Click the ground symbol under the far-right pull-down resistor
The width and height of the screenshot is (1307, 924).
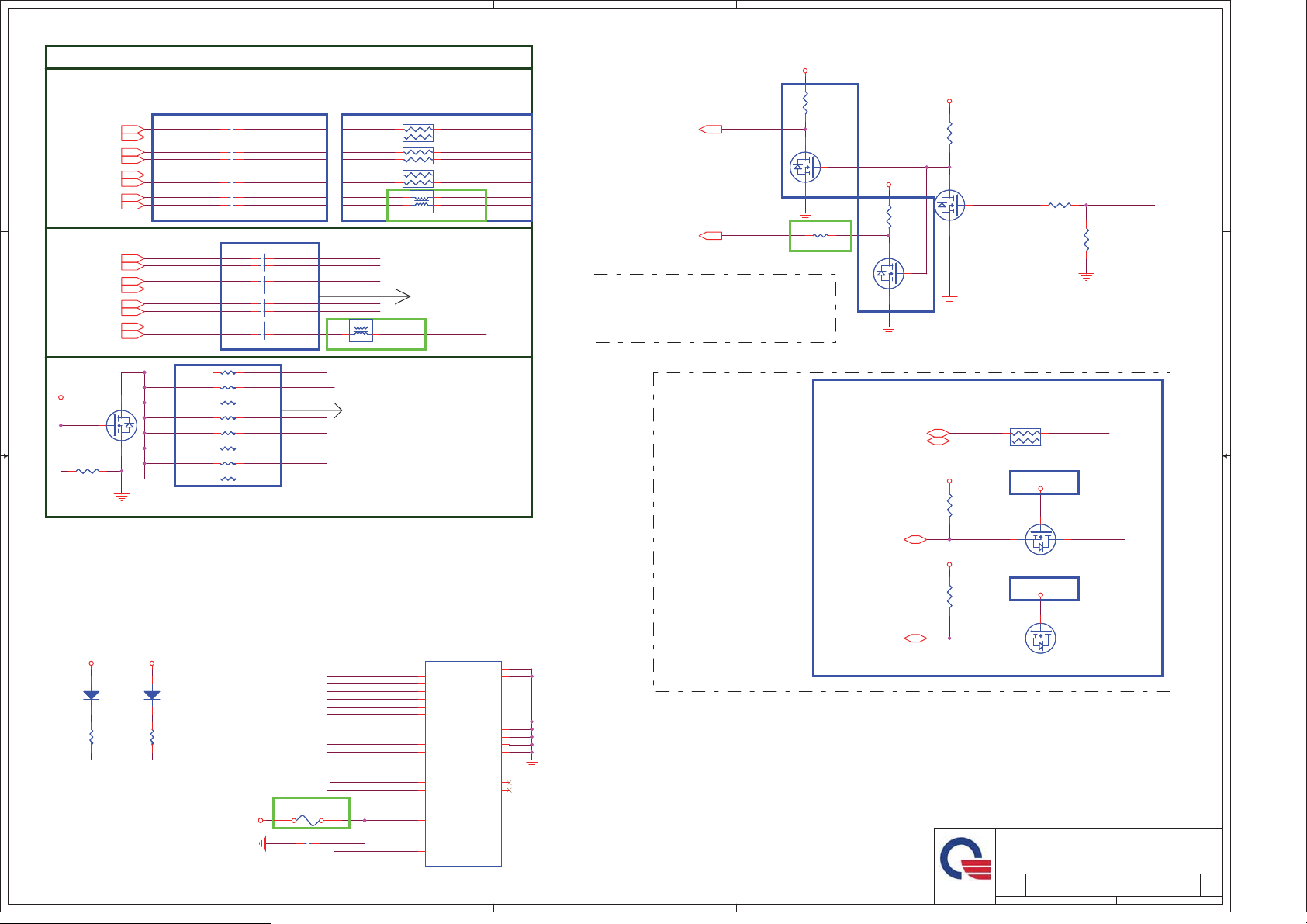point(1086,276)
